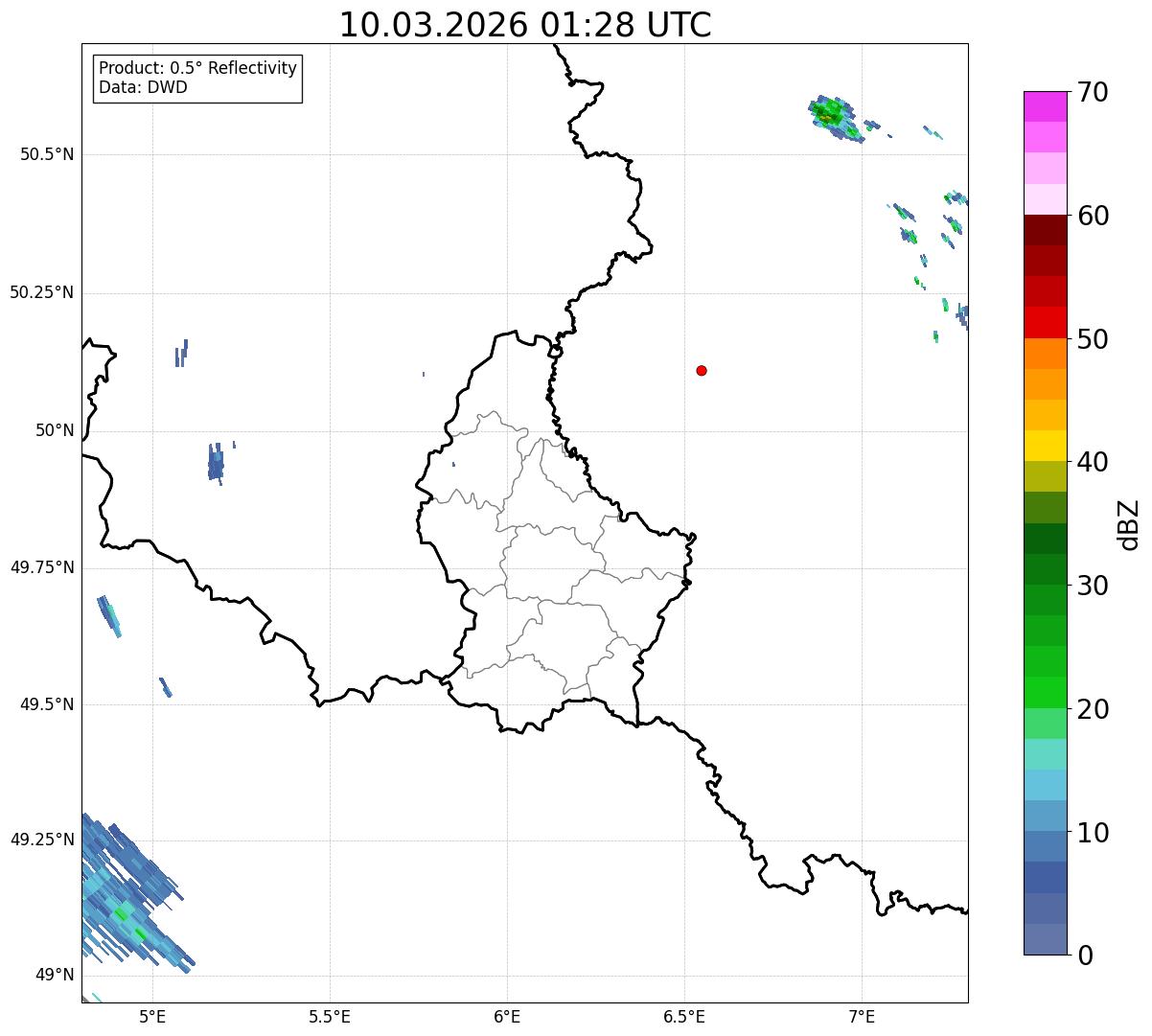
Task: Click the red station marker dot
Action: tap(702, 370)
